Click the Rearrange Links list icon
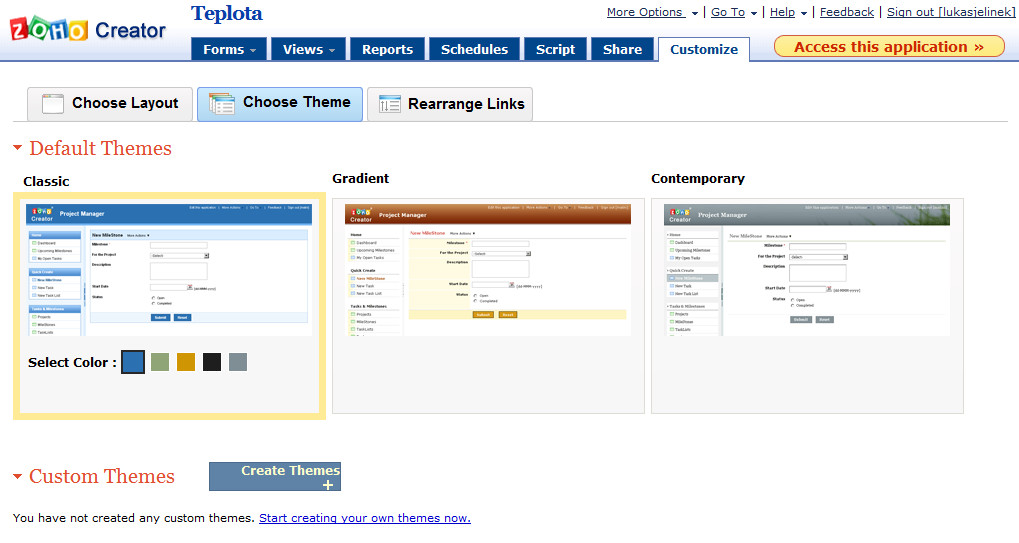This screenshot has width=1019, height=543. (389, 104)
